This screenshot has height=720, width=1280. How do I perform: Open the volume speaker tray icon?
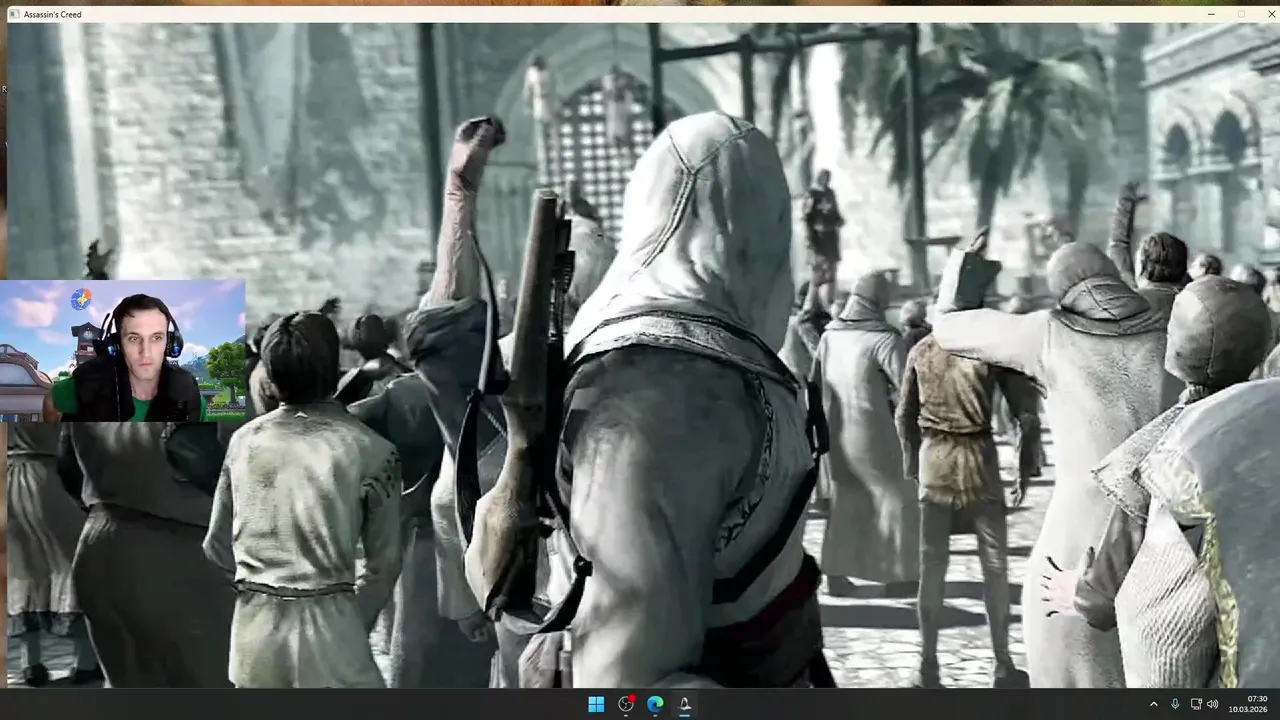[x=1213, y=704]
